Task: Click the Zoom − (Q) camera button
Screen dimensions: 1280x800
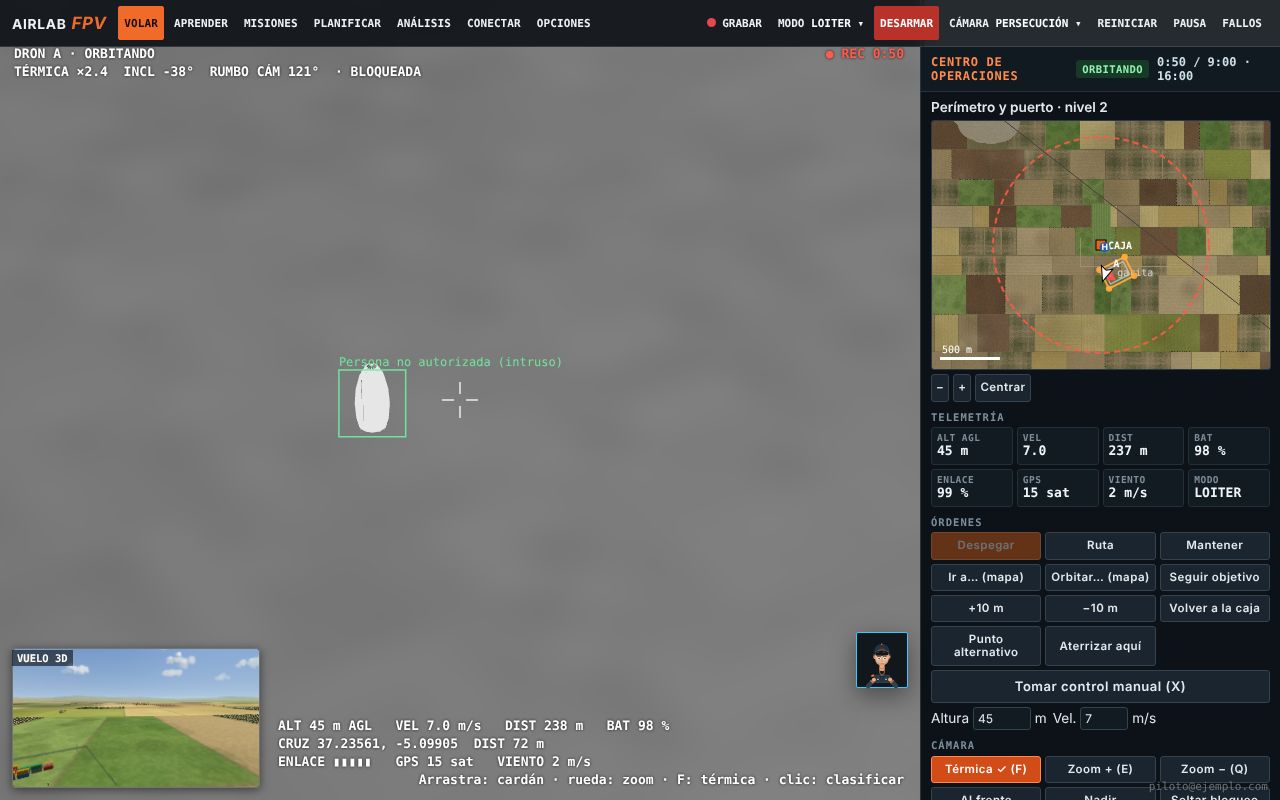Action: pyautogui.click(x=1215, y=769)
